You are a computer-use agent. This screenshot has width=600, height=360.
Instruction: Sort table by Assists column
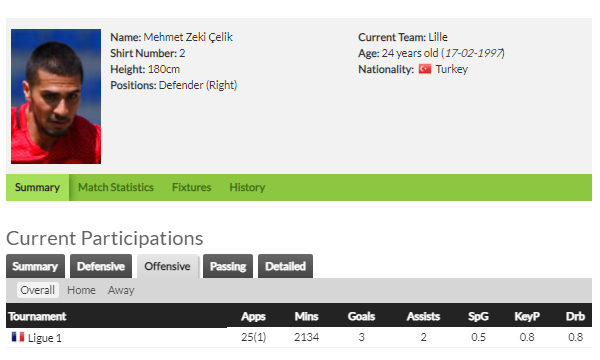pyautogui.click(x=423, y=316)
